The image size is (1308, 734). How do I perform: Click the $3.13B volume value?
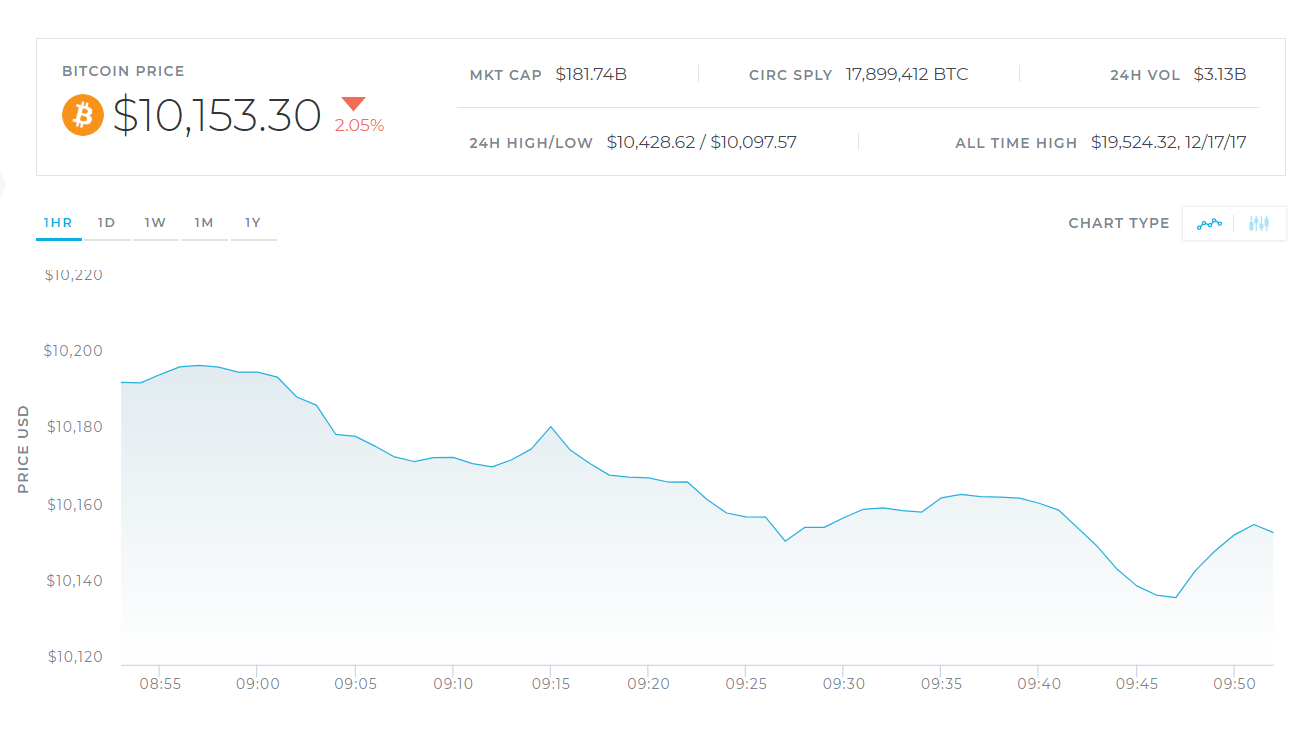tap(1220, 74)
